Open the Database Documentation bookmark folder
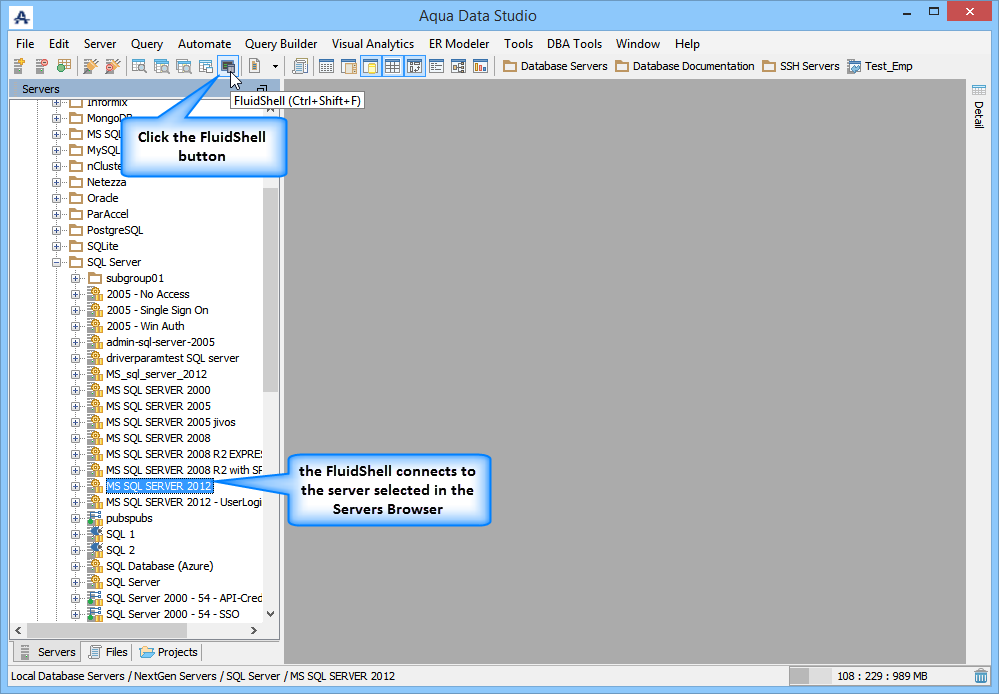 pos(684,66)
